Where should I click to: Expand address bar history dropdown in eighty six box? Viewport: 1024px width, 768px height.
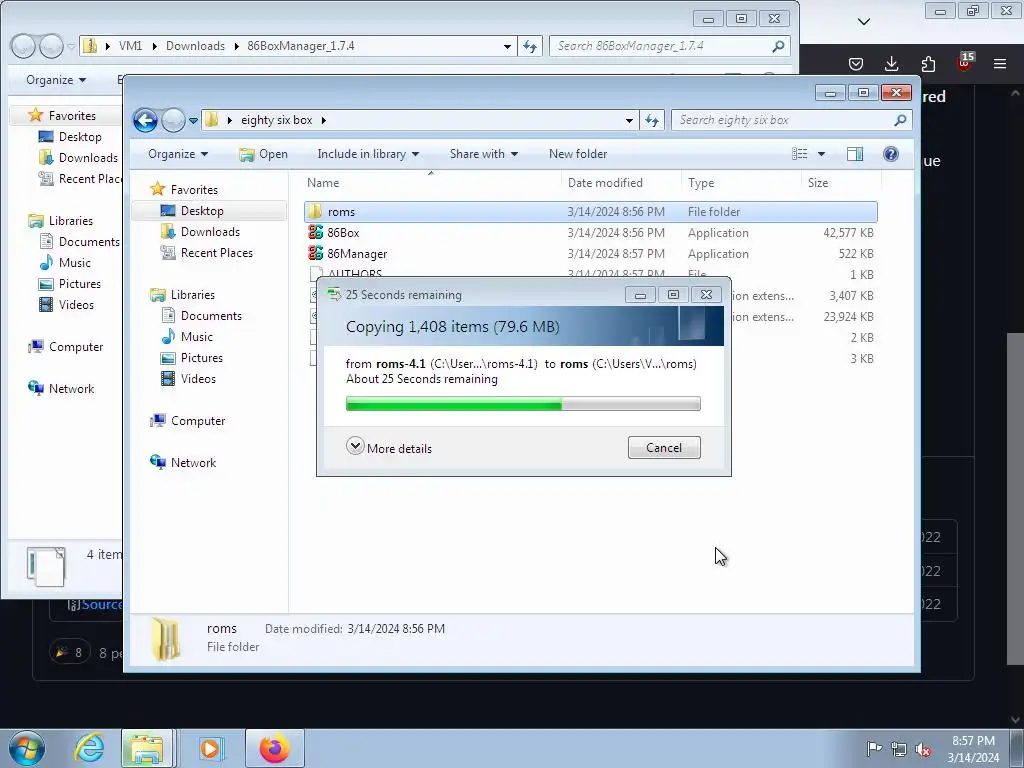pos(629,121)
